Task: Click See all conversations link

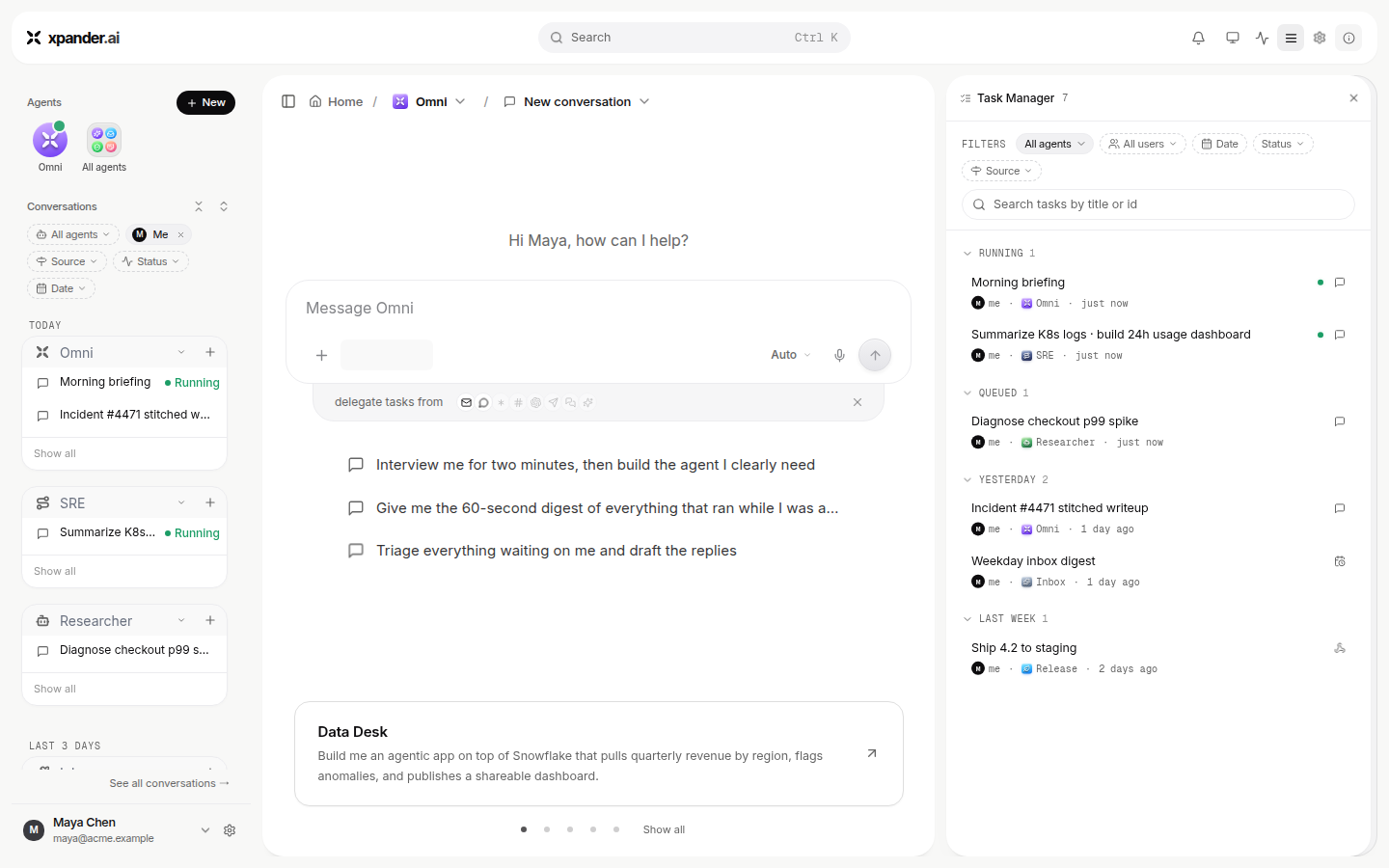Action: (170, 783)
